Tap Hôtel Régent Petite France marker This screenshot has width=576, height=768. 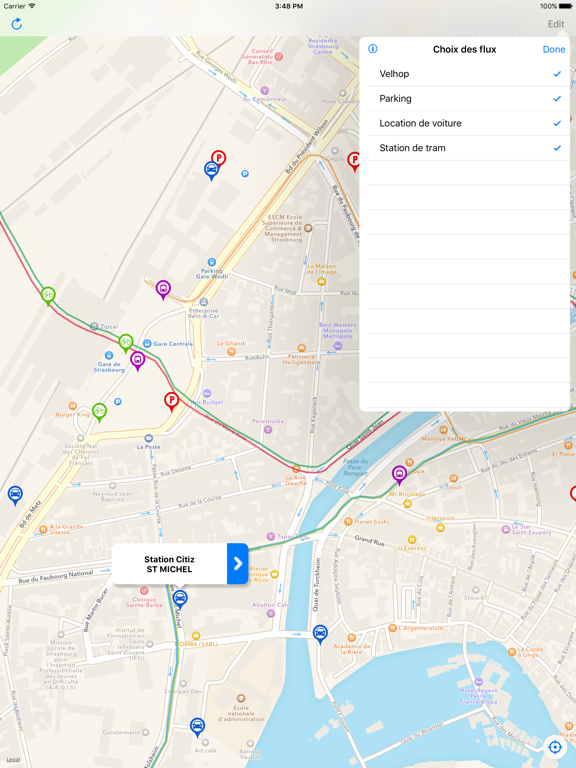(479, 682)
